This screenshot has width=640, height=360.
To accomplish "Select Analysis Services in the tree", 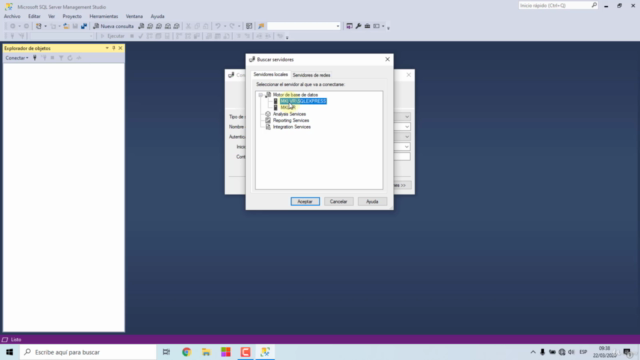I will coord(289,114).
